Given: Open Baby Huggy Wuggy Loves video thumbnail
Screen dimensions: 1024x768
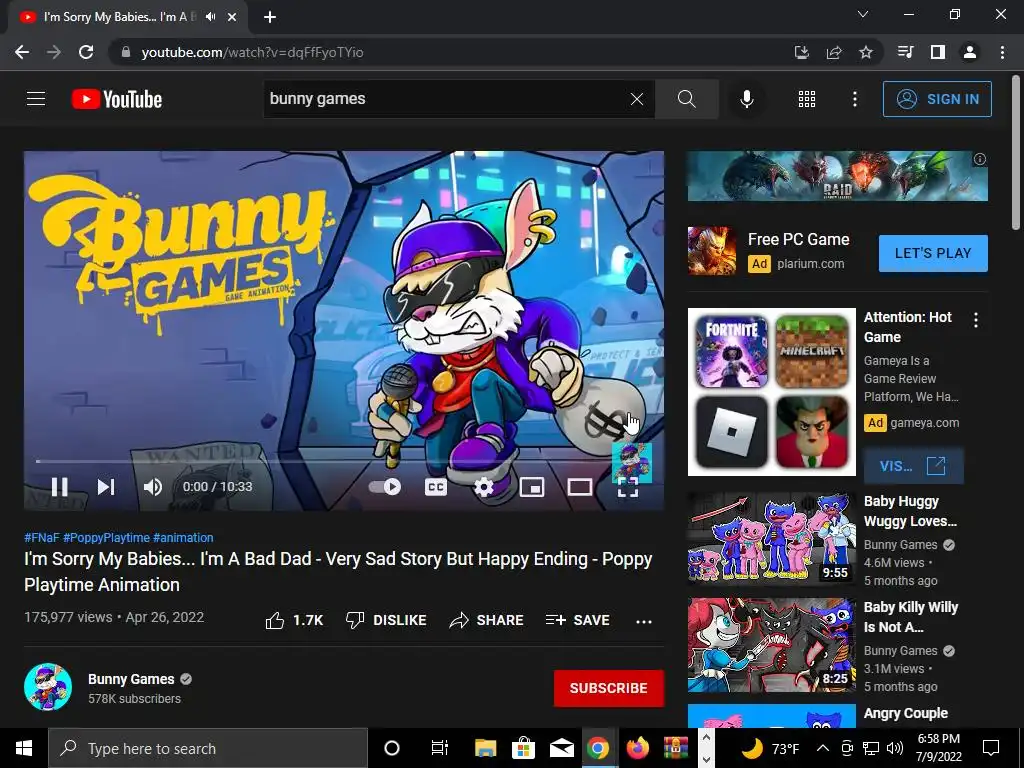Looking at the screenshot, I should pos(771,537).
